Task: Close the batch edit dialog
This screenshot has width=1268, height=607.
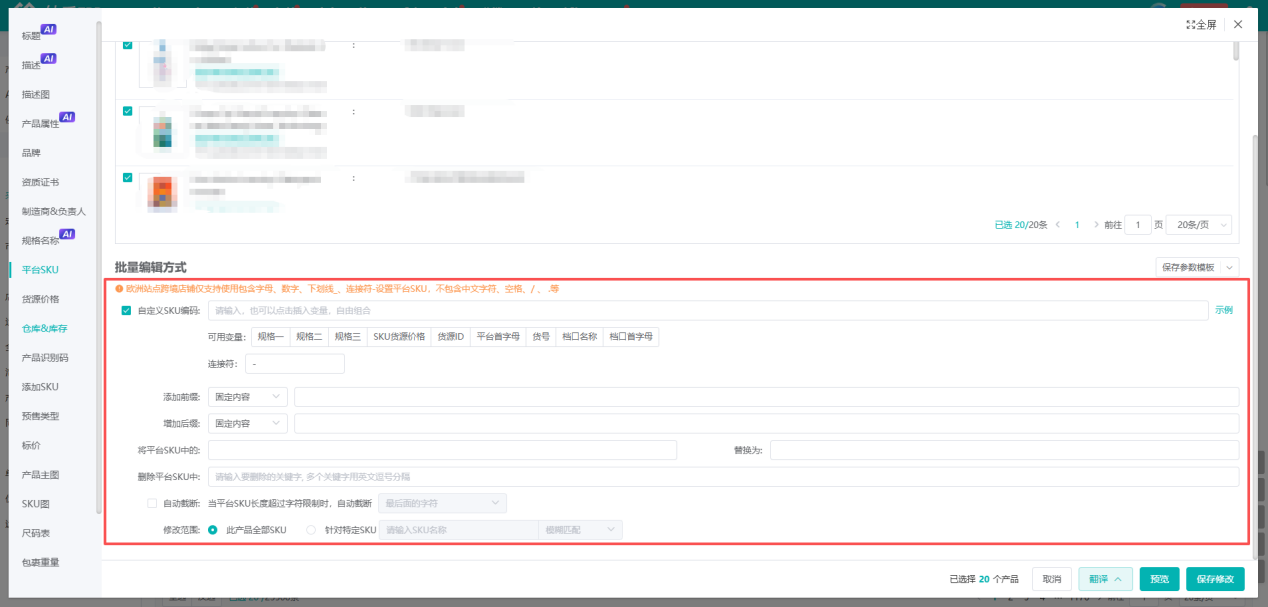Action: pos(1238,24)
